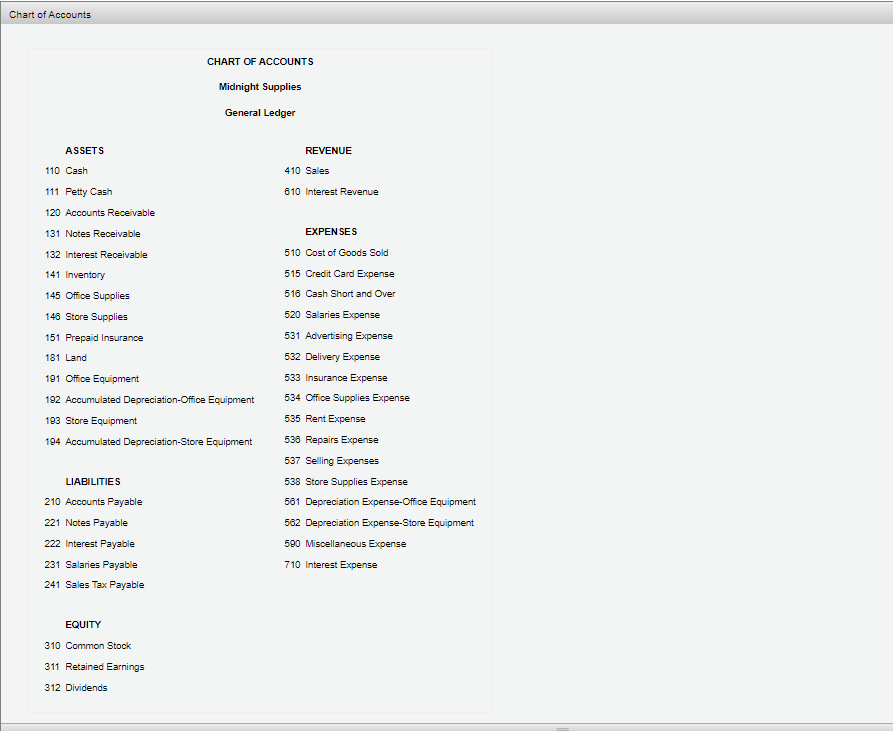The width and height of the screenshot is (893, 731).
Task: Select the 537 Selling Expenses account
Action: (331, 461)
